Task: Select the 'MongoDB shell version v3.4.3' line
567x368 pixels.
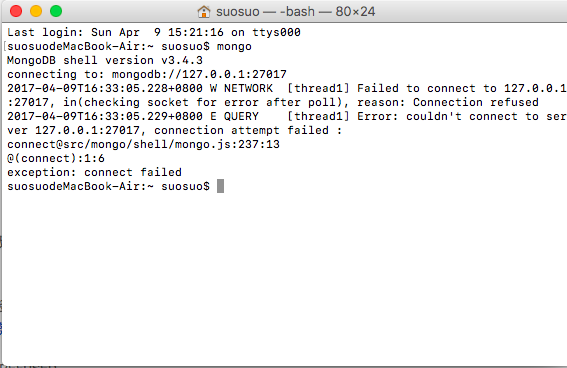Action: click(105, 60)
